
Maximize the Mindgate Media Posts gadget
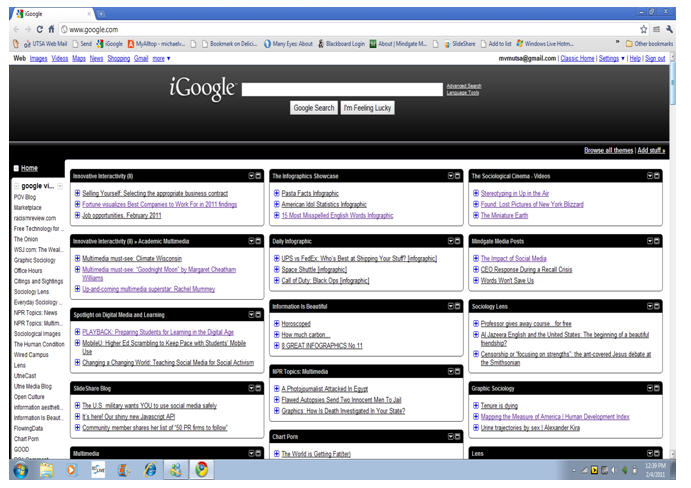(657, 241)
